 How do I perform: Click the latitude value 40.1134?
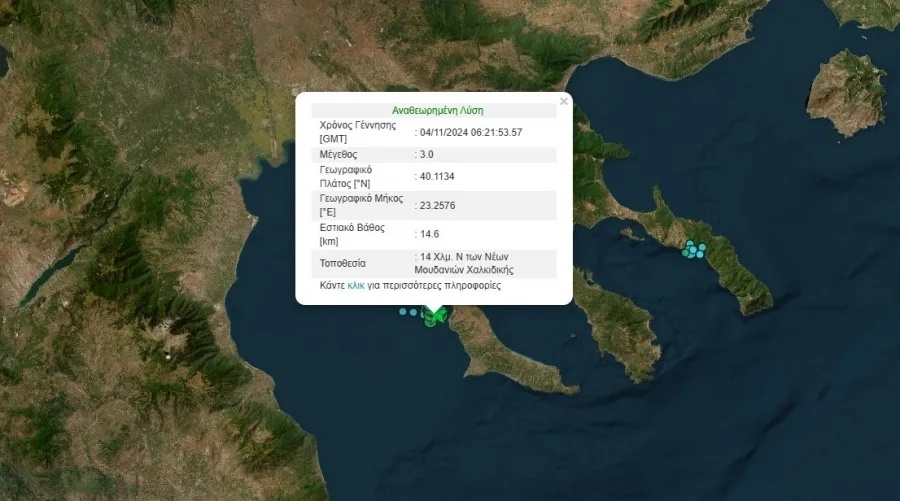[x=439, y=177]
